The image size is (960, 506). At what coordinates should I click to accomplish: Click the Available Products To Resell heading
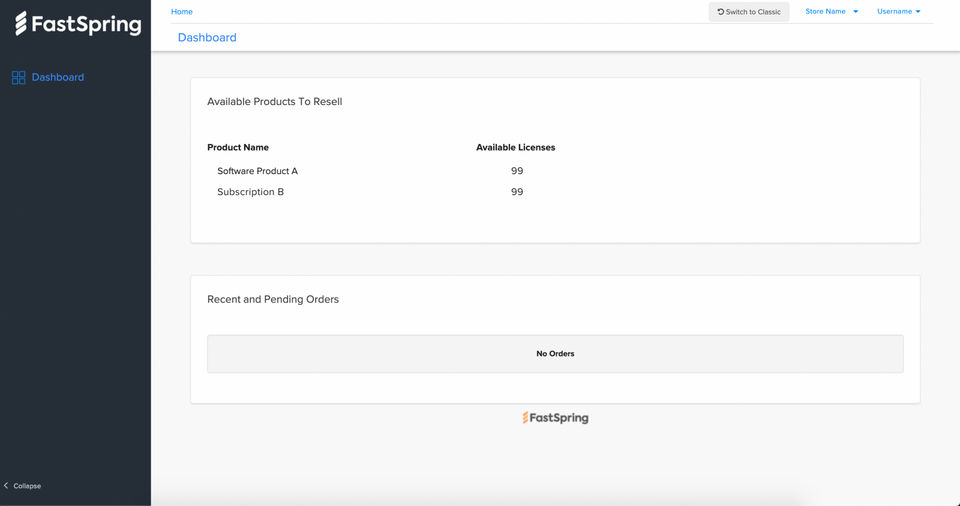click(x=274, y=102)
